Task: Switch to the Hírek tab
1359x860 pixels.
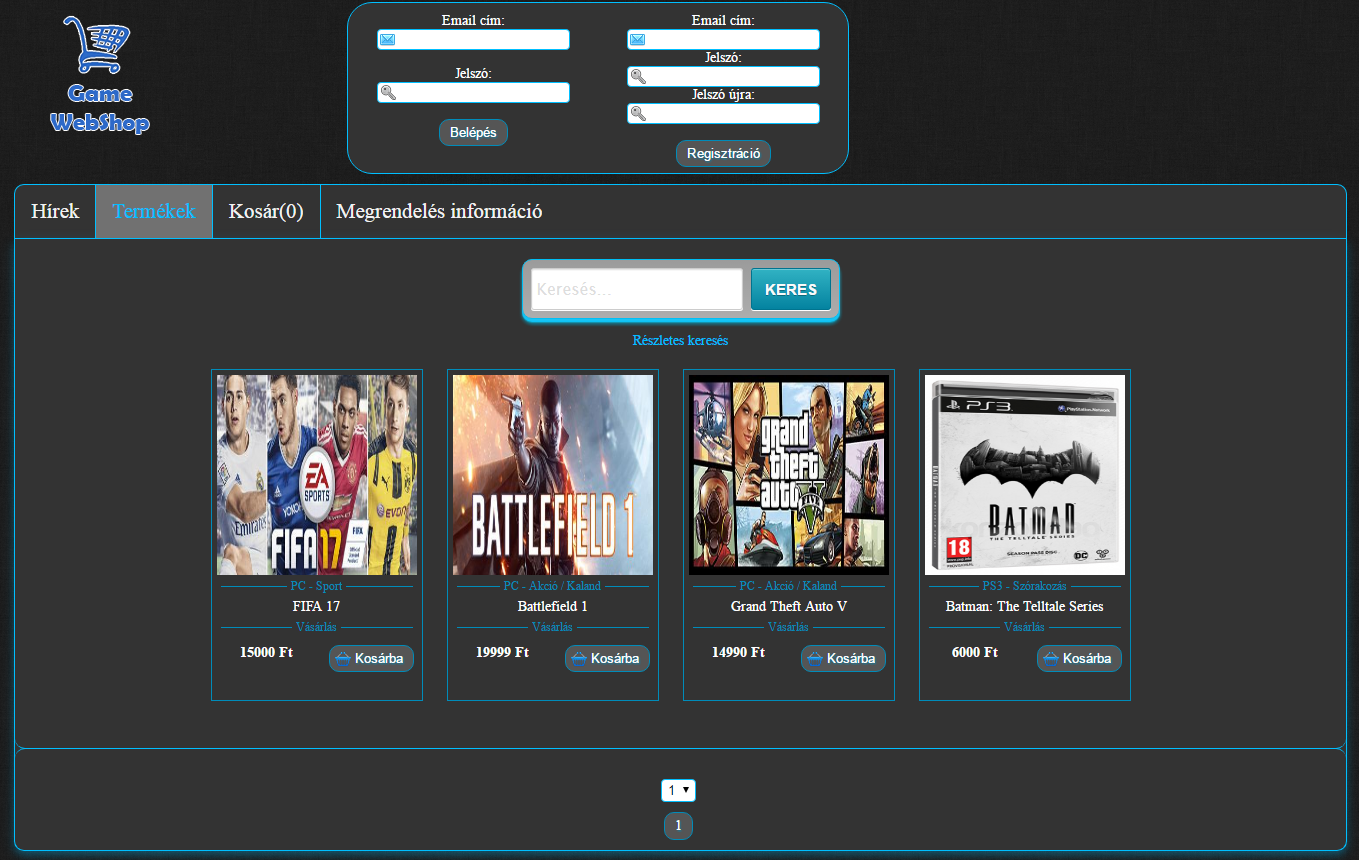Action: [54, 211]
